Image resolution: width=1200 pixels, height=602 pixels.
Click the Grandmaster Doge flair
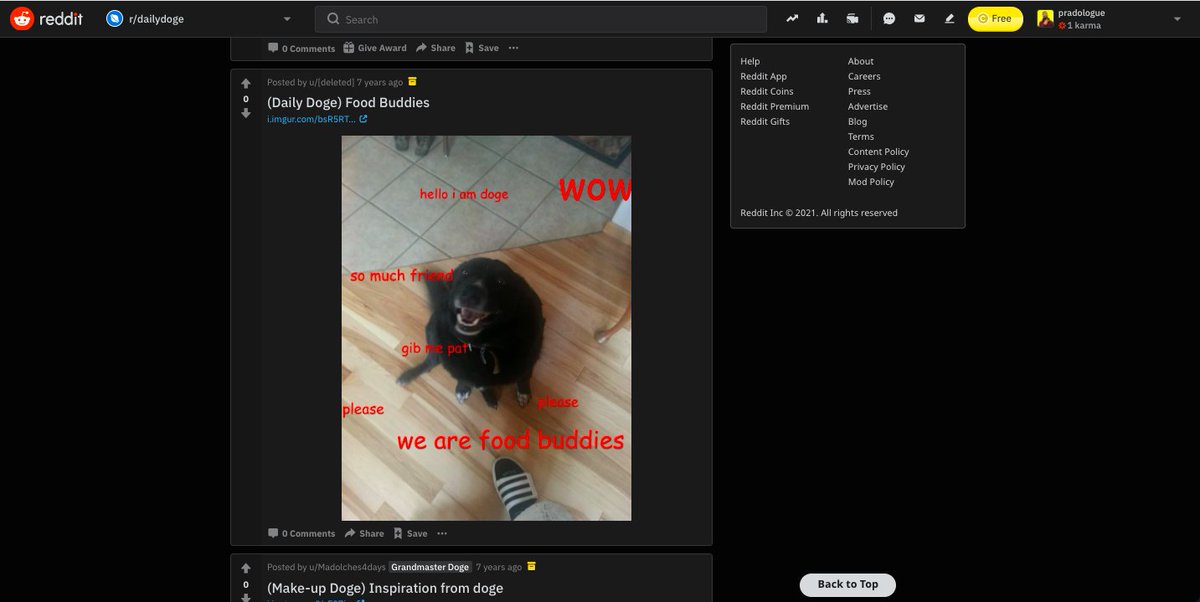430,567
